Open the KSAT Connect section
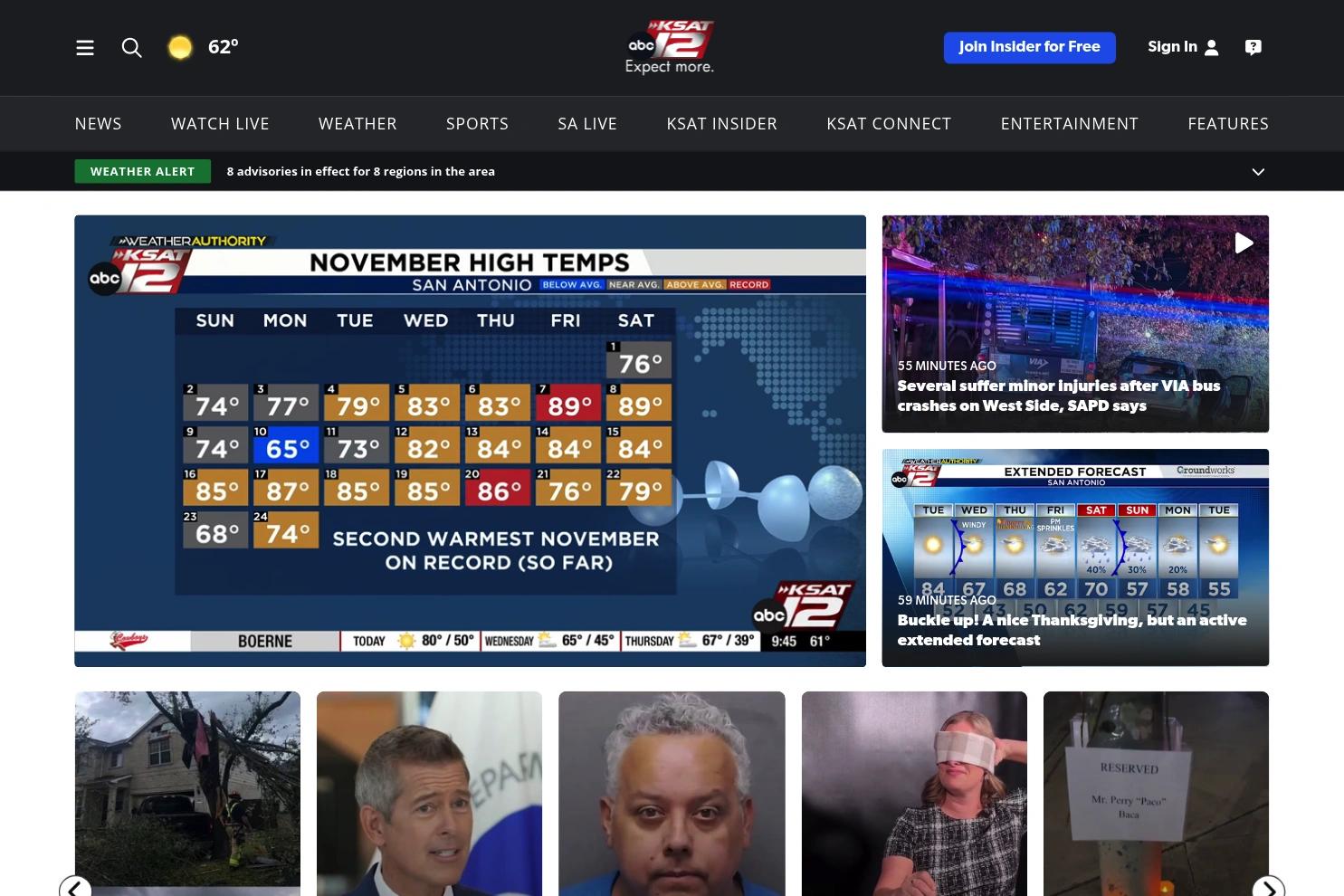The image size is (1344, 896). (889, 124)
